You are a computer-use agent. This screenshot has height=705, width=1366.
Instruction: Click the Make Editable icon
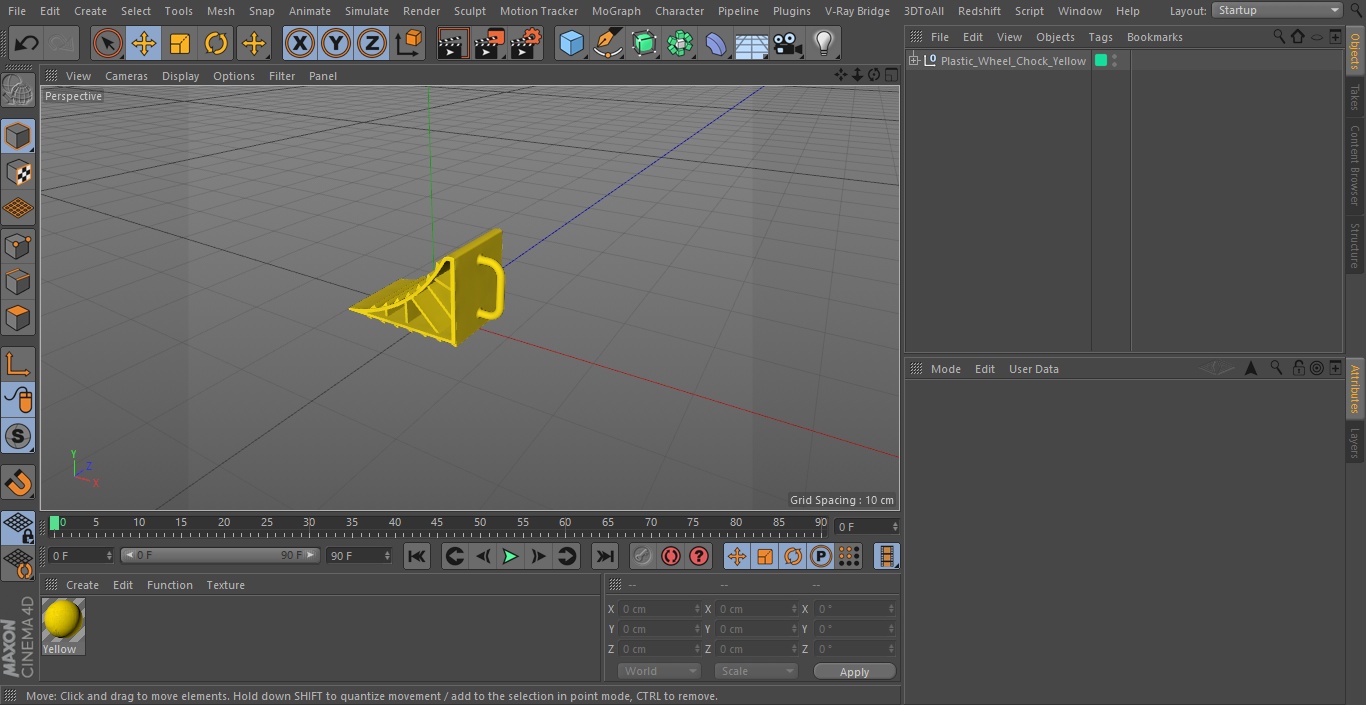click(x=18, y=91)
